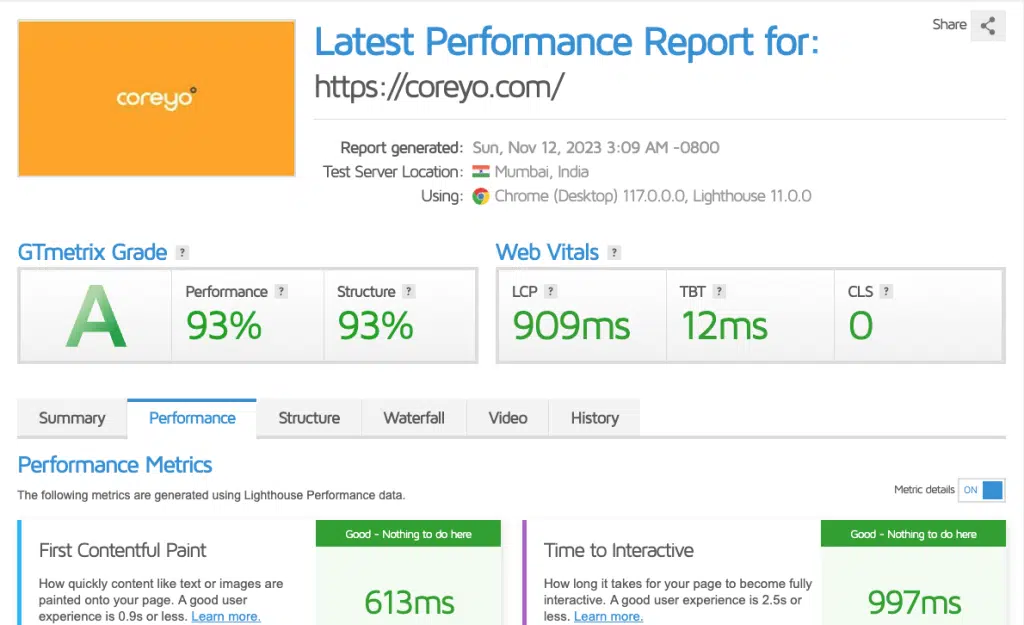Click the Share label text
The width and height of the screenshot is (1024, 625).
(x=949, y=25)
